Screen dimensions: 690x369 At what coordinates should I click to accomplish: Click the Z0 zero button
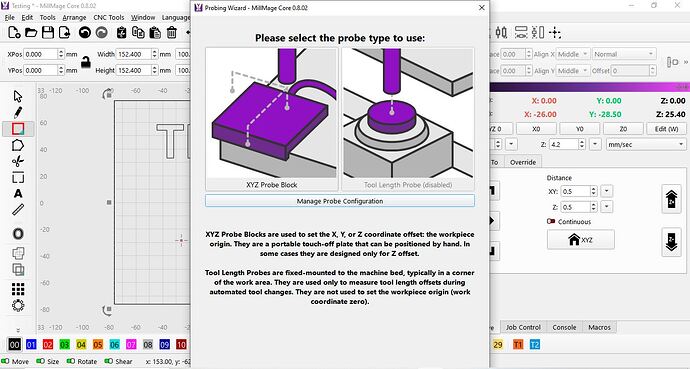point(623,129)
